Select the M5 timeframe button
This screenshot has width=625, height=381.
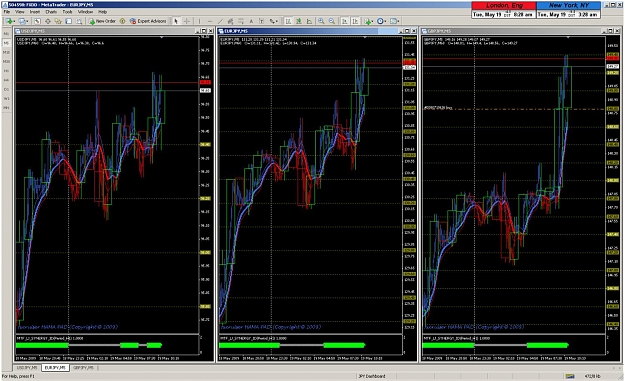[x=6, y=43]
